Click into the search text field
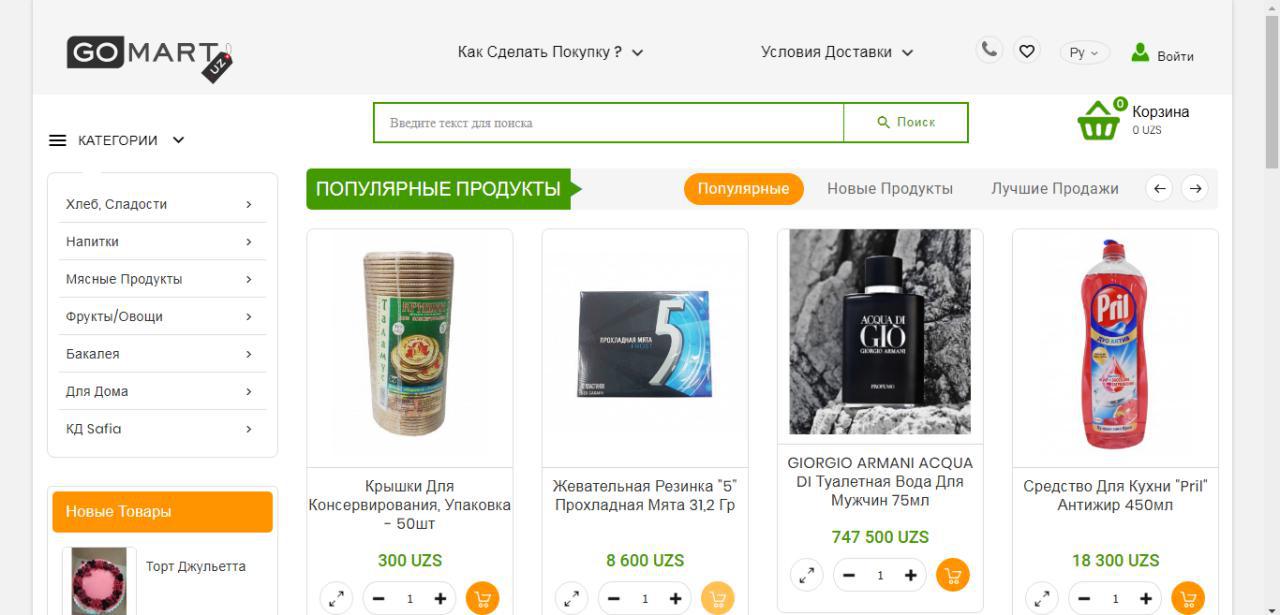This screenshot has width=1280, height=615. [x=609, y=122]
